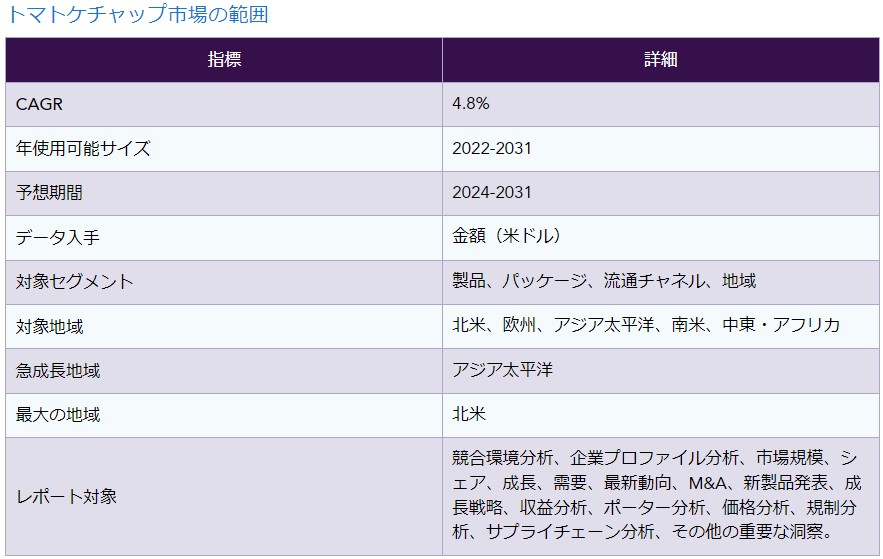Select the 2022-2031 value cell
Screen dimensions: 883x559
point(492,149)
